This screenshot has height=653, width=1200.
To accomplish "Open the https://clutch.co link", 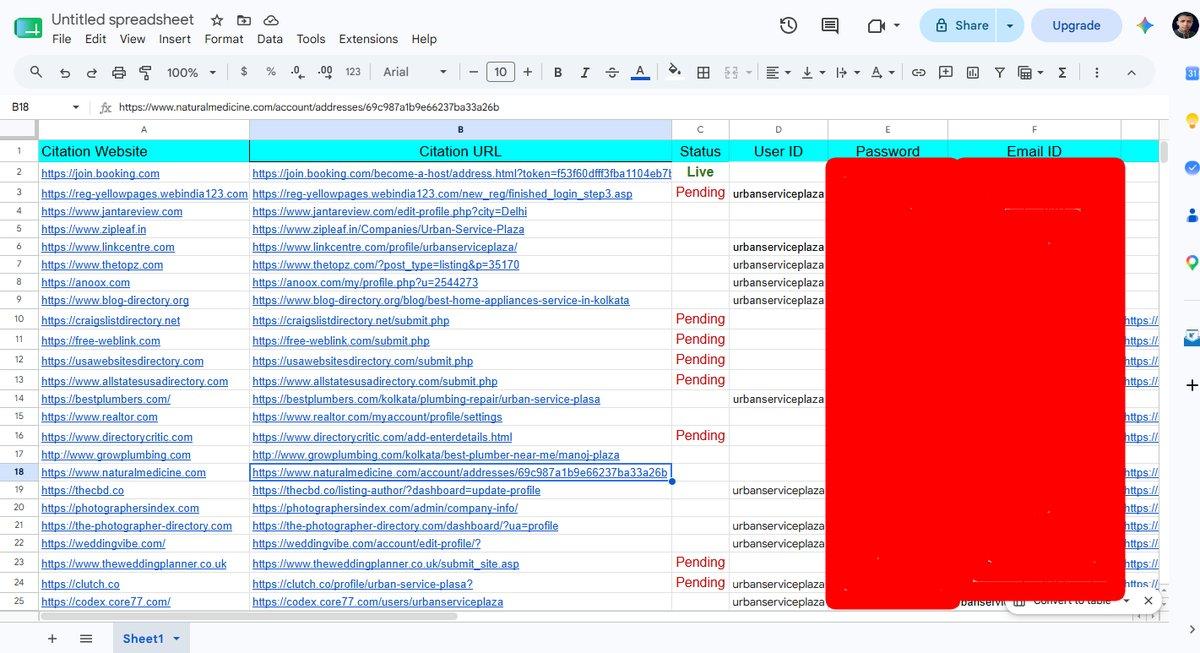I will point(80,584).
